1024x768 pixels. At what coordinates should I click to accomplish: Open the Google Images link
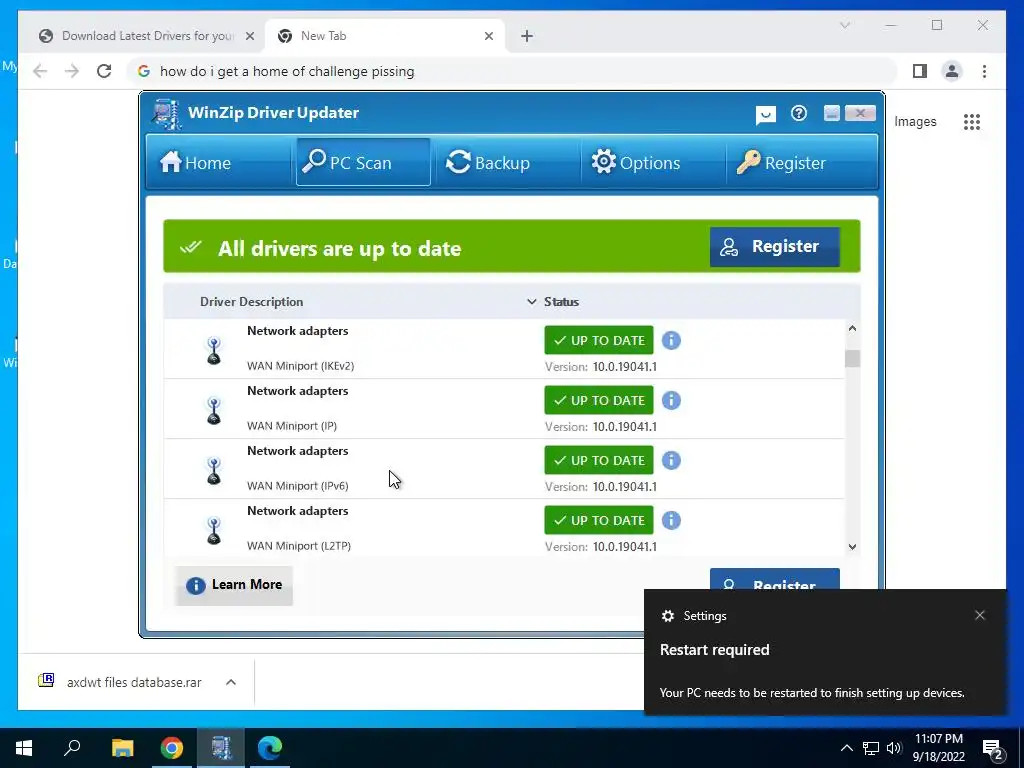point(915,121)
